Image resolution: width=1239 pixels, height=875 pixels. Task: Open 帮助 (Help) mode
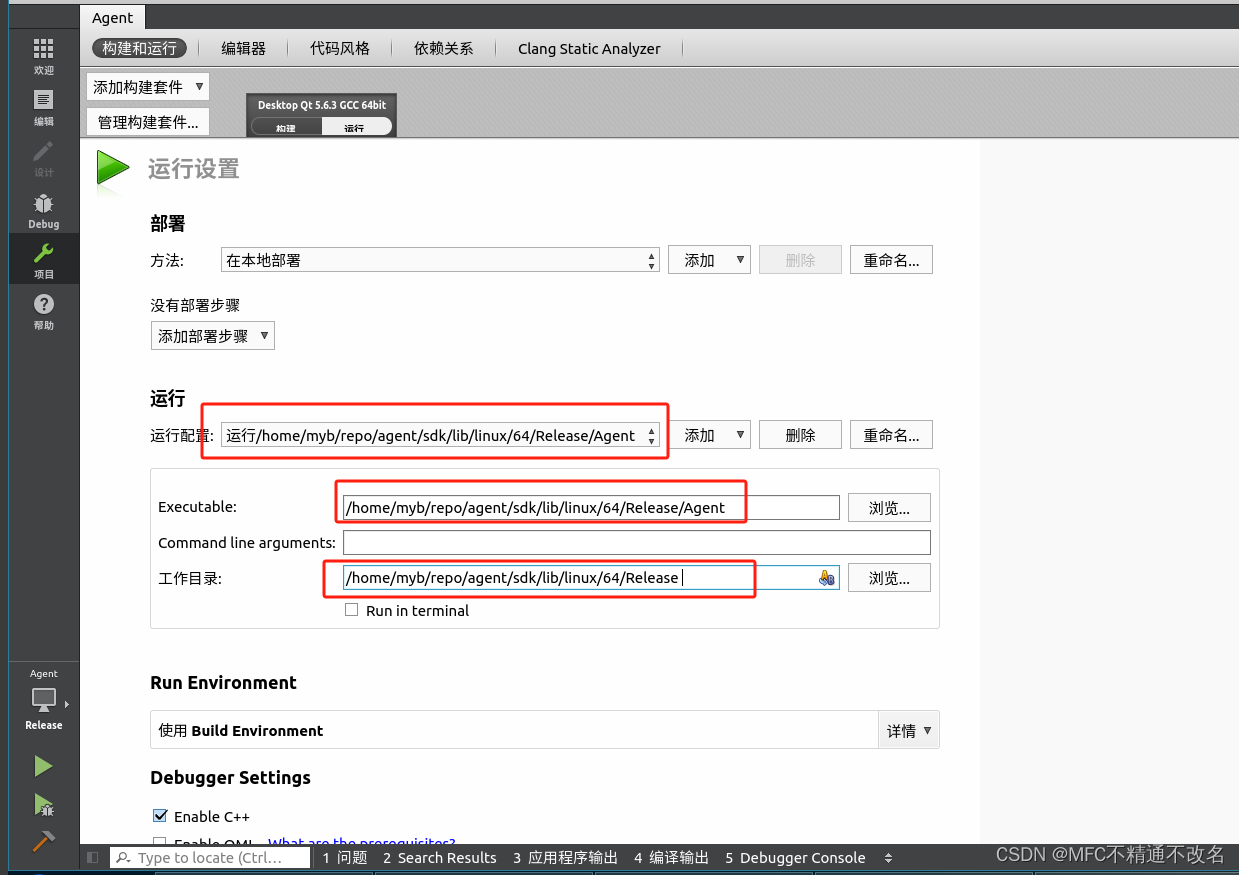(44, 310)
